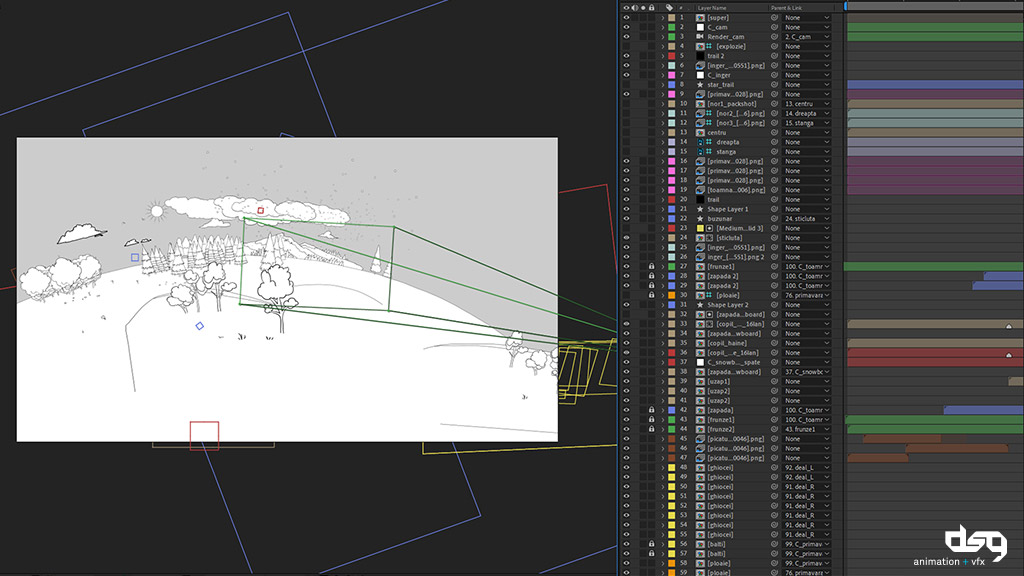Click the camera icon of Render_cam layer
Screen dimensions: 1024x576
click(700, 37)
